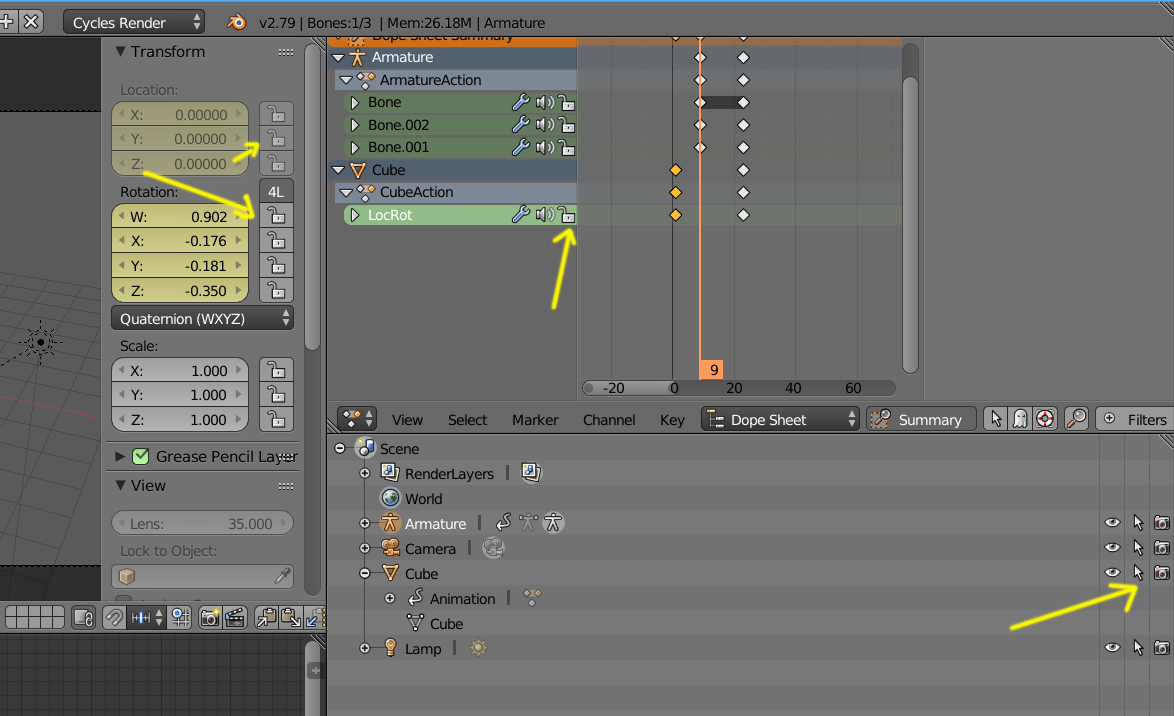1174x716 pixels.
Task: Copy the pose with the clipboard arrow icon
Action: coord(266,617)
